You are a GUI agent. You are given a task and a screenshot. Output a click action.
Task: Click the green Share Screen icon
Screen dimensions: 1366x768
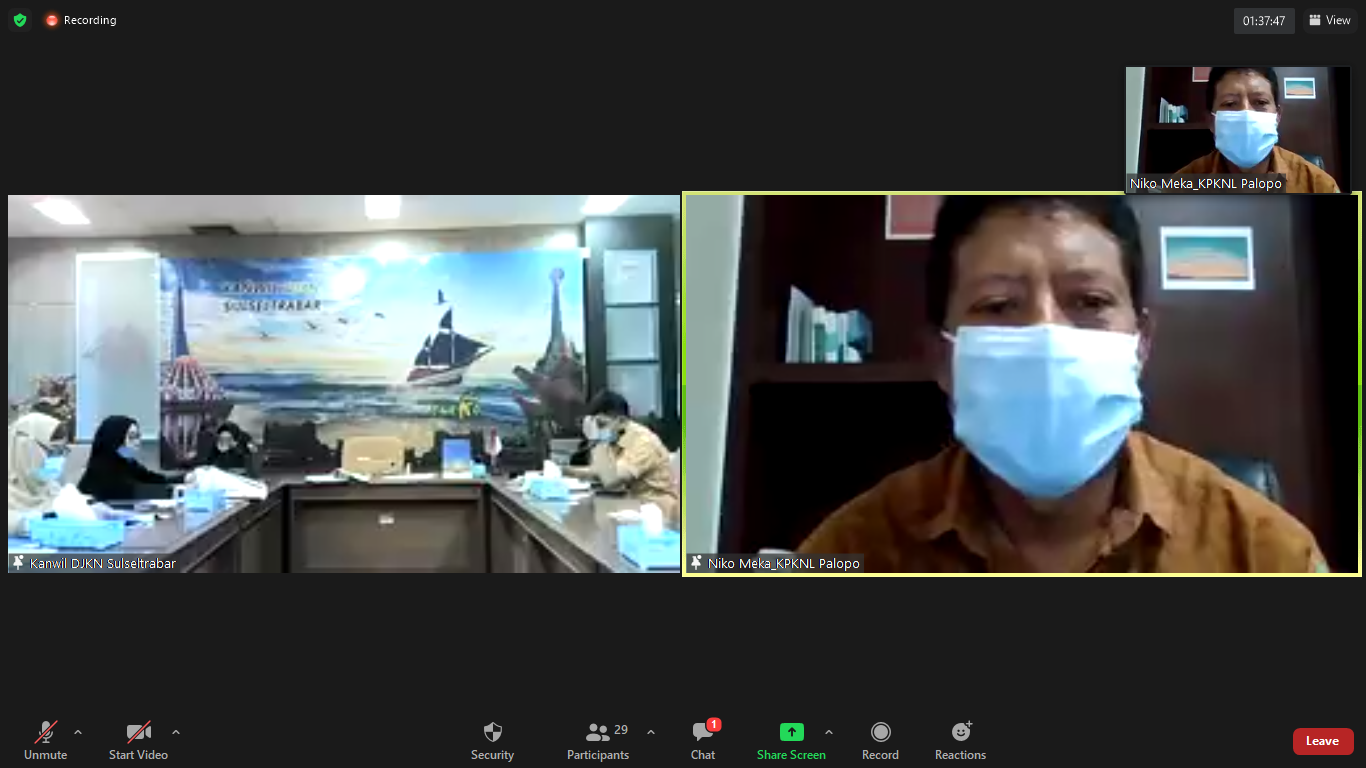coord(791,733)
